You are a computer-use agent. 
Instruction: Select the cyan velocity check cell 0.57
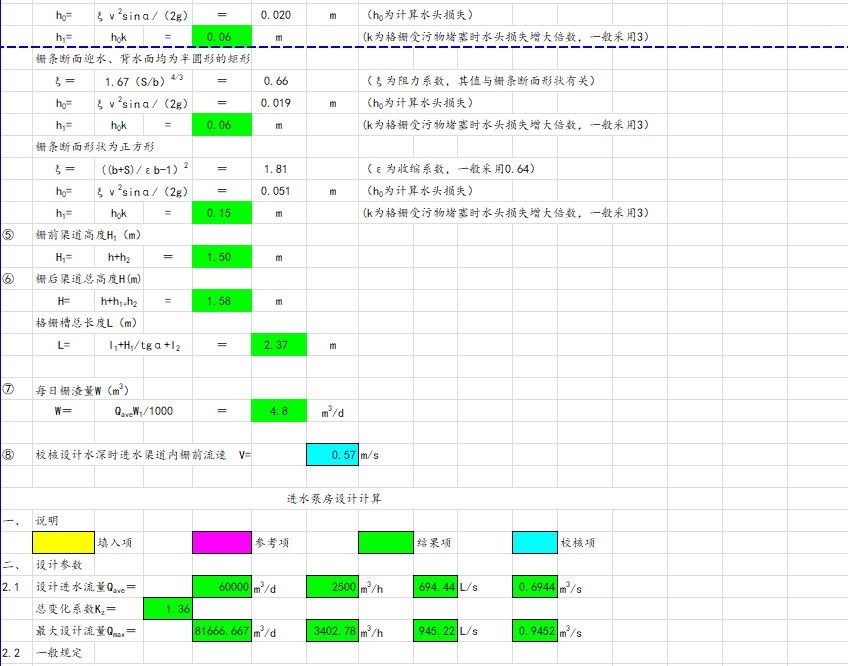pyautogui.click(x=332, y=455)
